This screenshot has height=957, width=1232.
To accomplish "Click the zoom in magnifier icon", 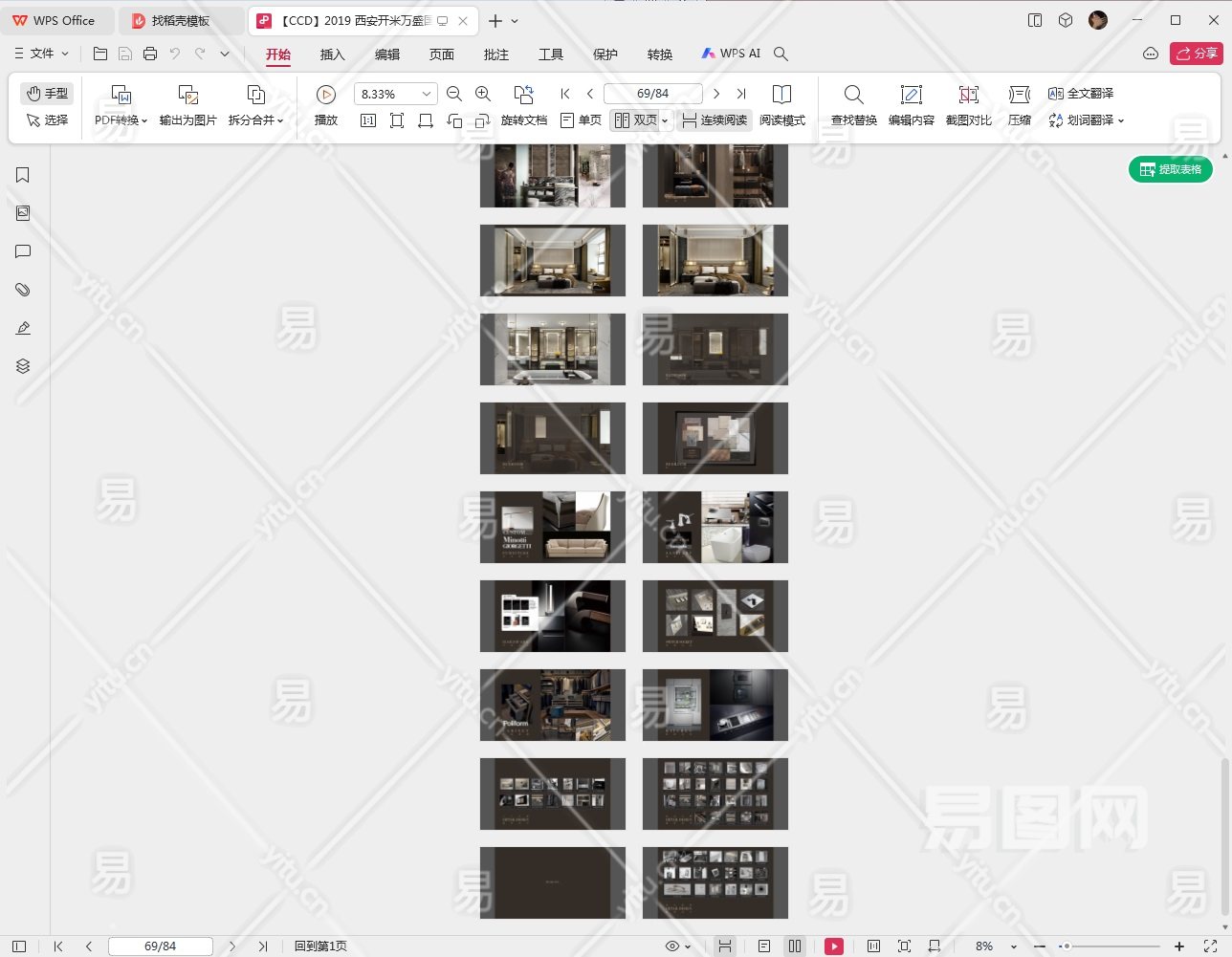I will 483,94.
